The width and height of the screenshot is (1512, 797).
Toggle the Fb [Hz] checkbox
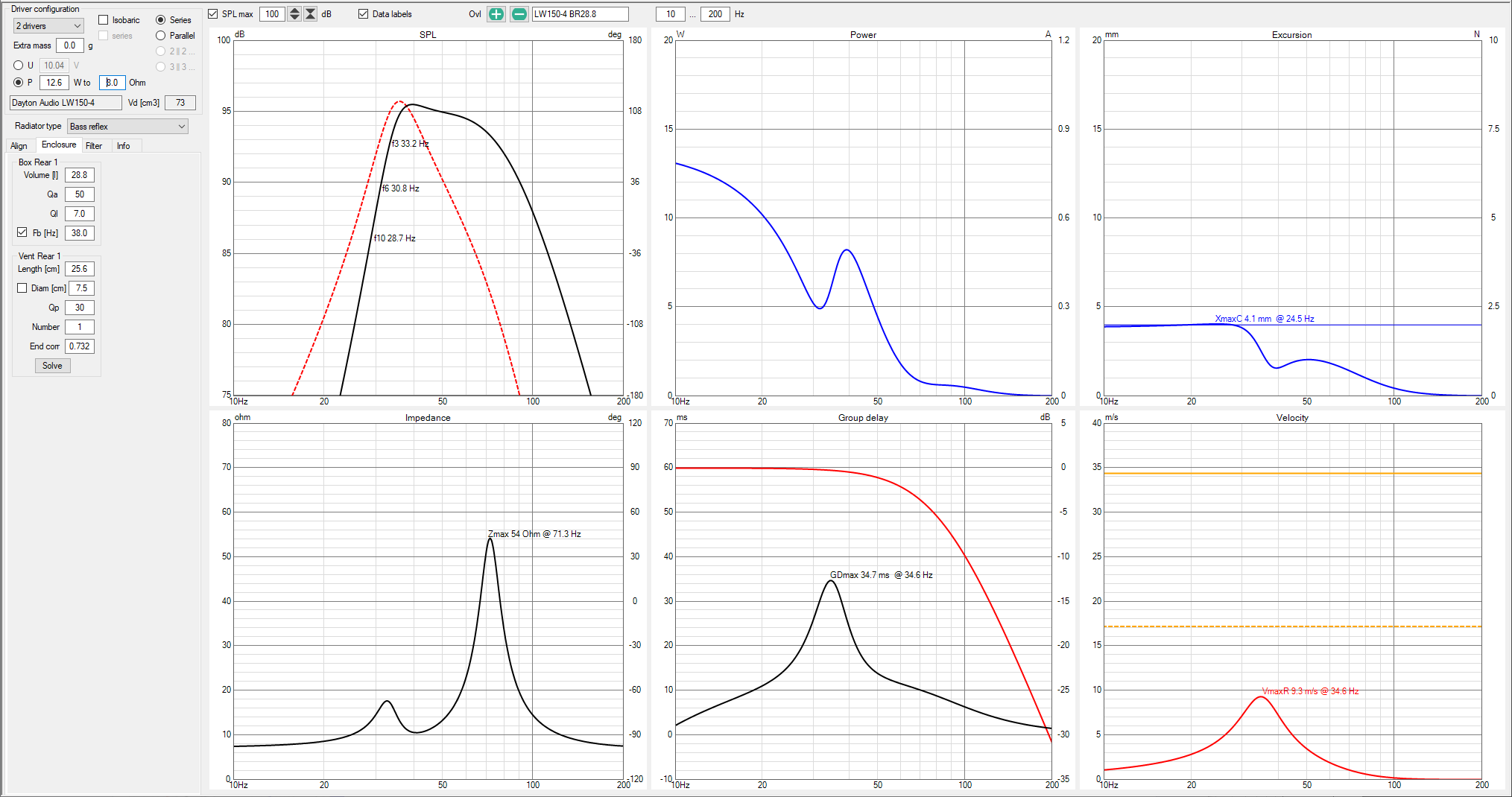pyautogui.click(x=22, y=232)
